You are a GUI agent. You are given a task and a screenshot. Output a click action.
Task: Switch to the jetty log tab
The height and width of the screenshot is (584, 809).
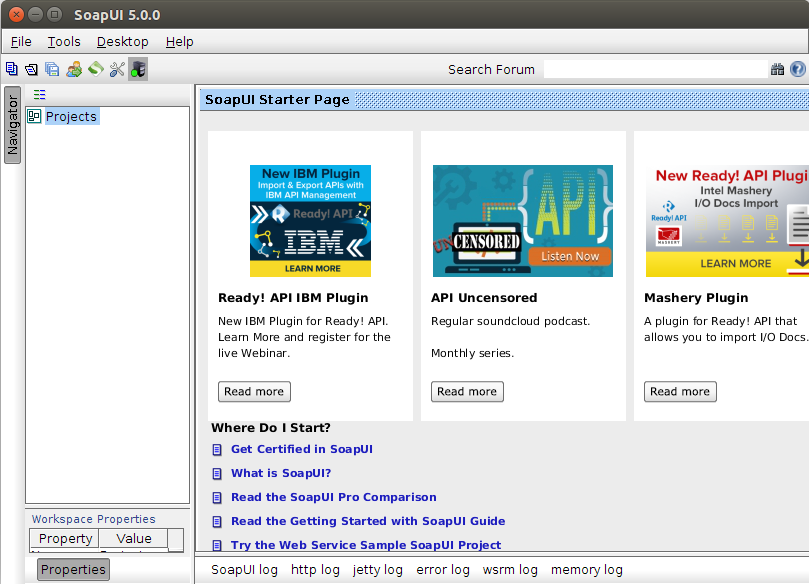click(378, 570)
